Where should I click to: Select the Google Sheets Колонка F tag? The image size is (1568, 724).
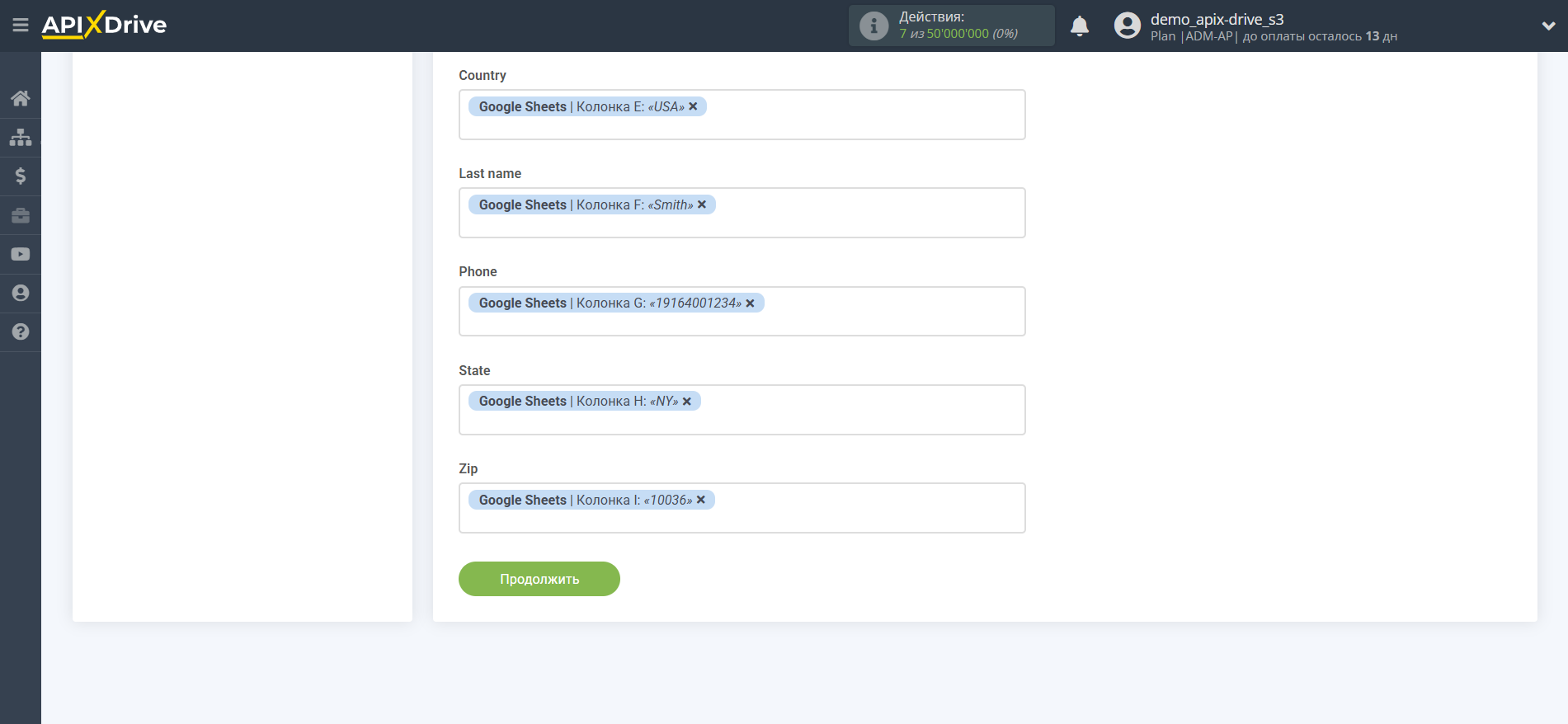click(x=592, y=205)
